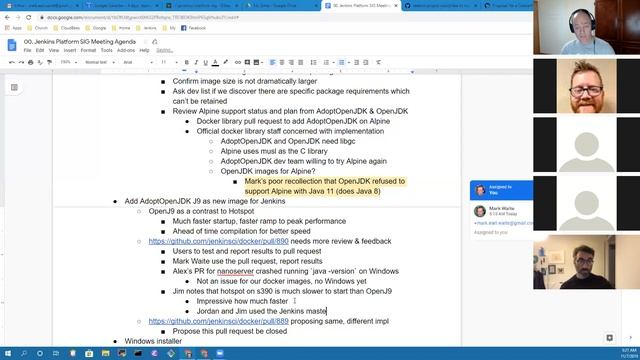Viewport: 640px width, 360px height.
Task: Show the document outline panel
Action: click(14, 87)
